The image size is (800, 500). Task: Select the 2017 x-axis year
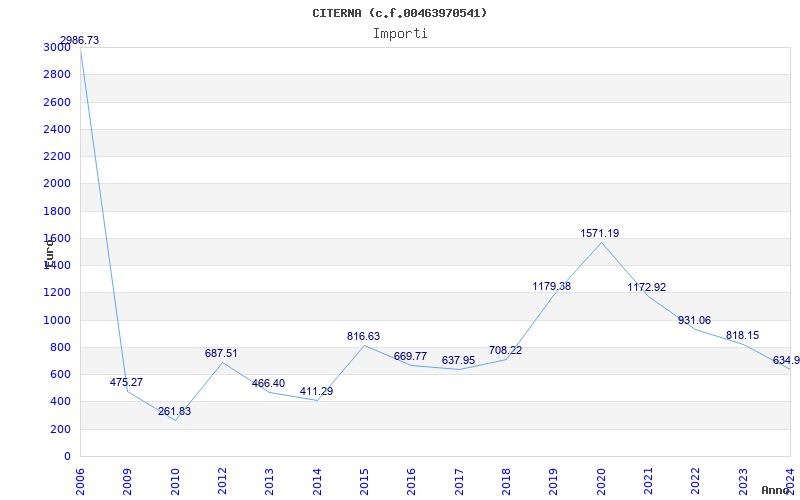[x=459, y=482]
